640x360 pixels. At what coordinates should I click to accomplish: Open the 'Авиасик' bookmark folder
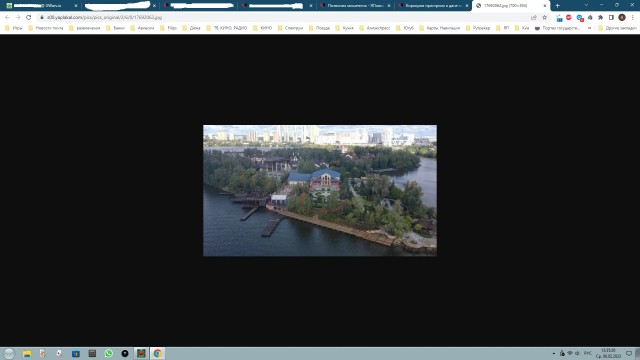[x=142, y=28]
